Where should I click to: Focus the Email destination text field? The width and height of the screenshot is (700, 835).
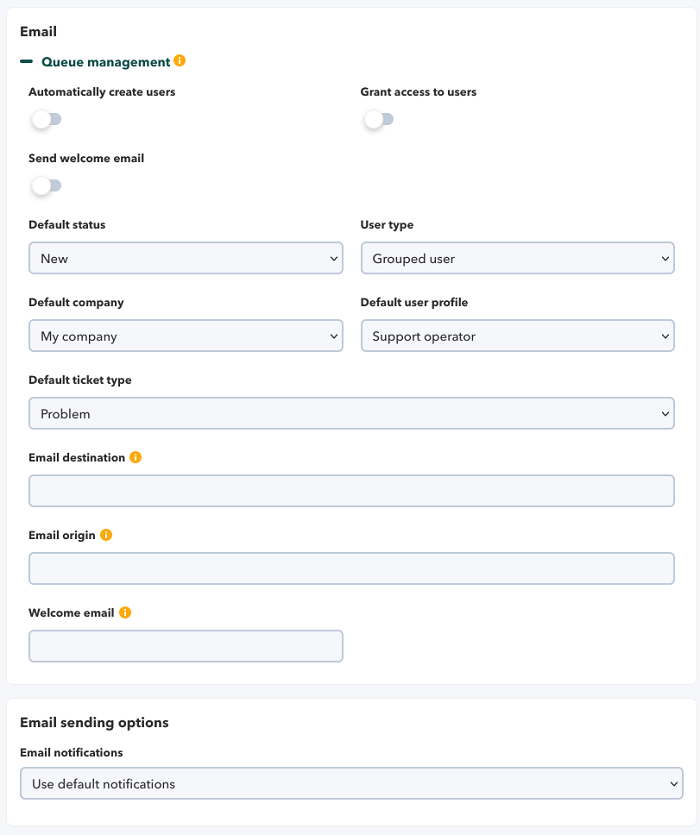(x=351, y=491)
